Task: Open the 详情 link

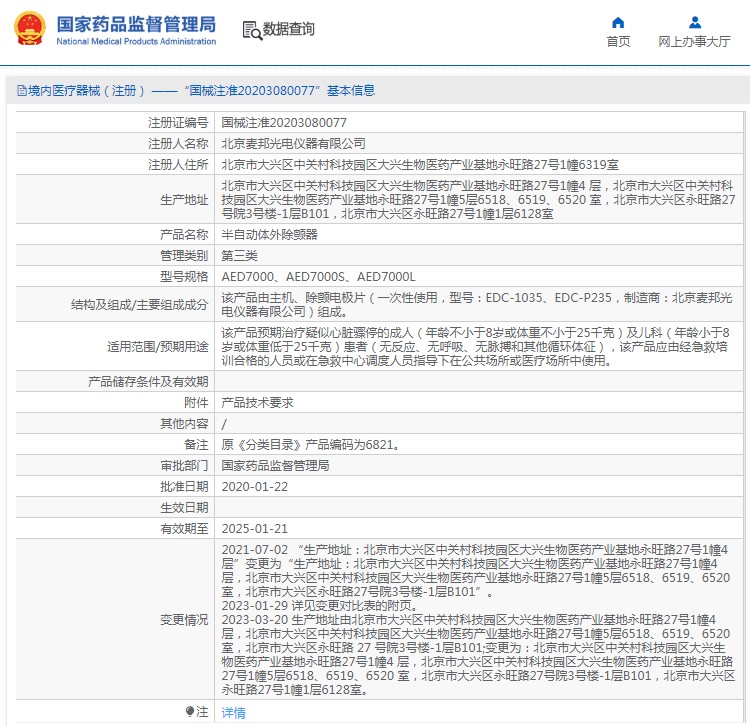Action: click(x=233, y=713)
